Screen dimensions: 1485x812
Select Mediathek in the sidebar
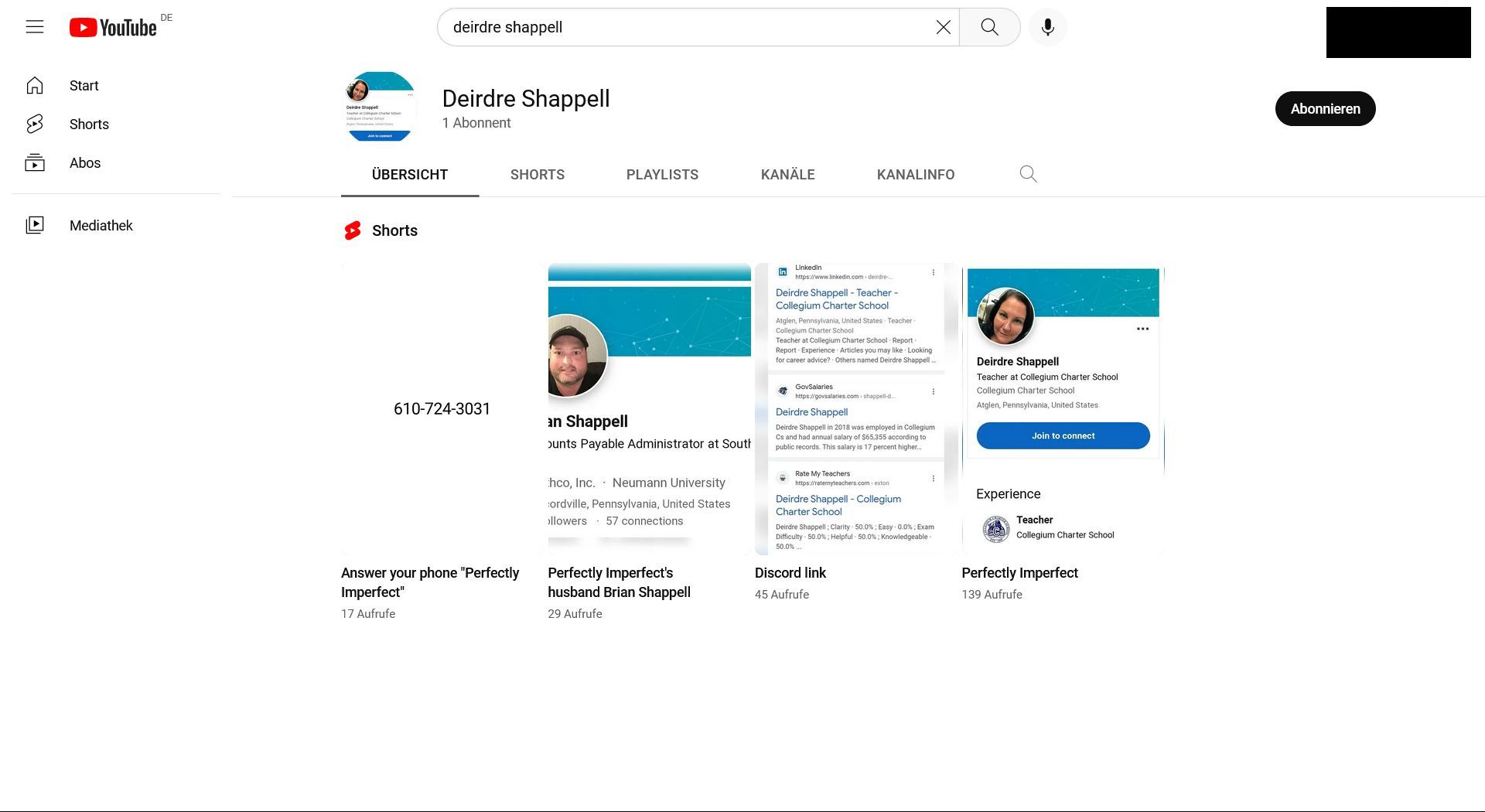click(x=101, y=226)
